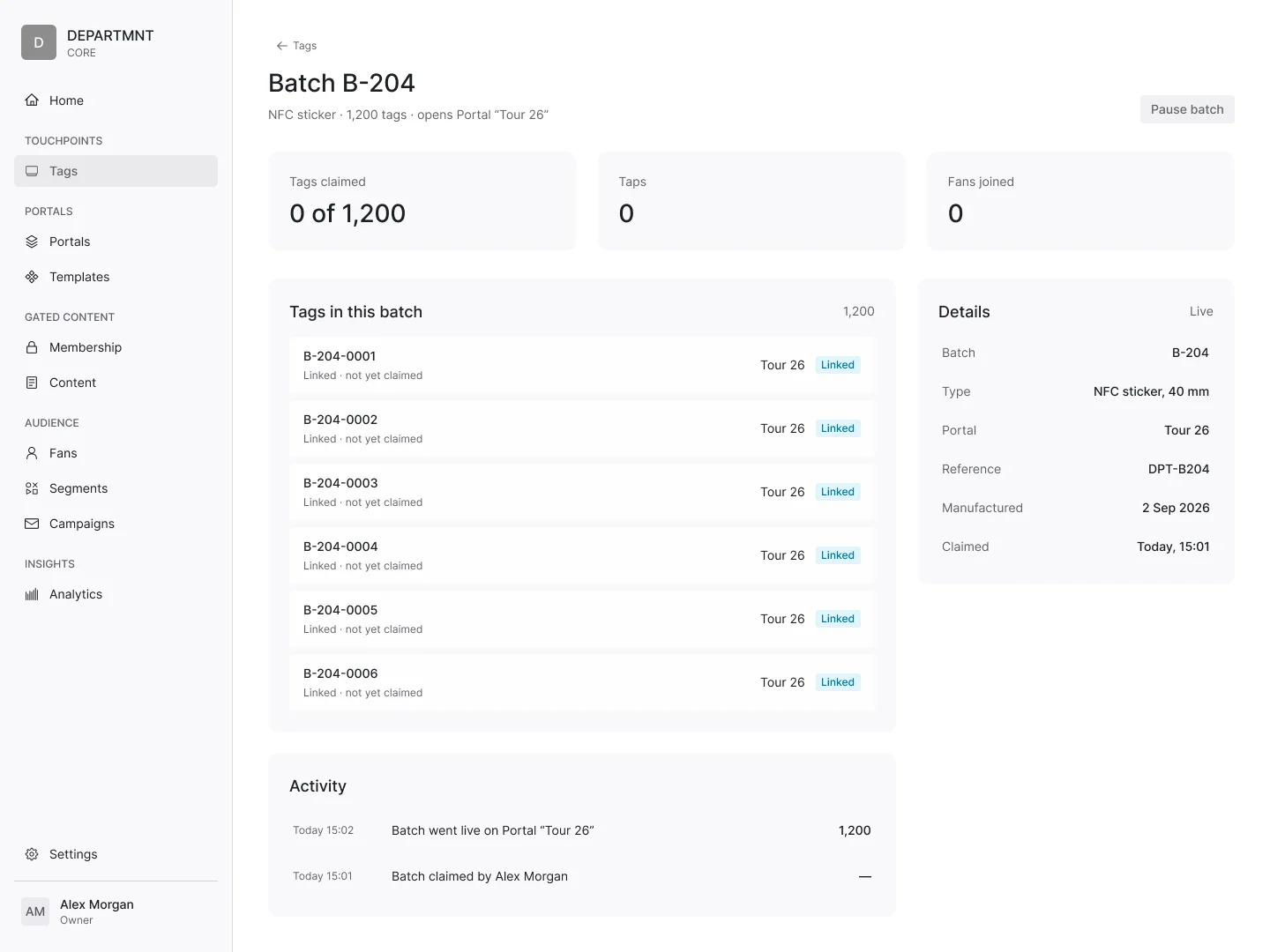The width and height of the screenshot is (1270, 952).
Task: Click tag ID B-204-0006
Action: (340, 673)
